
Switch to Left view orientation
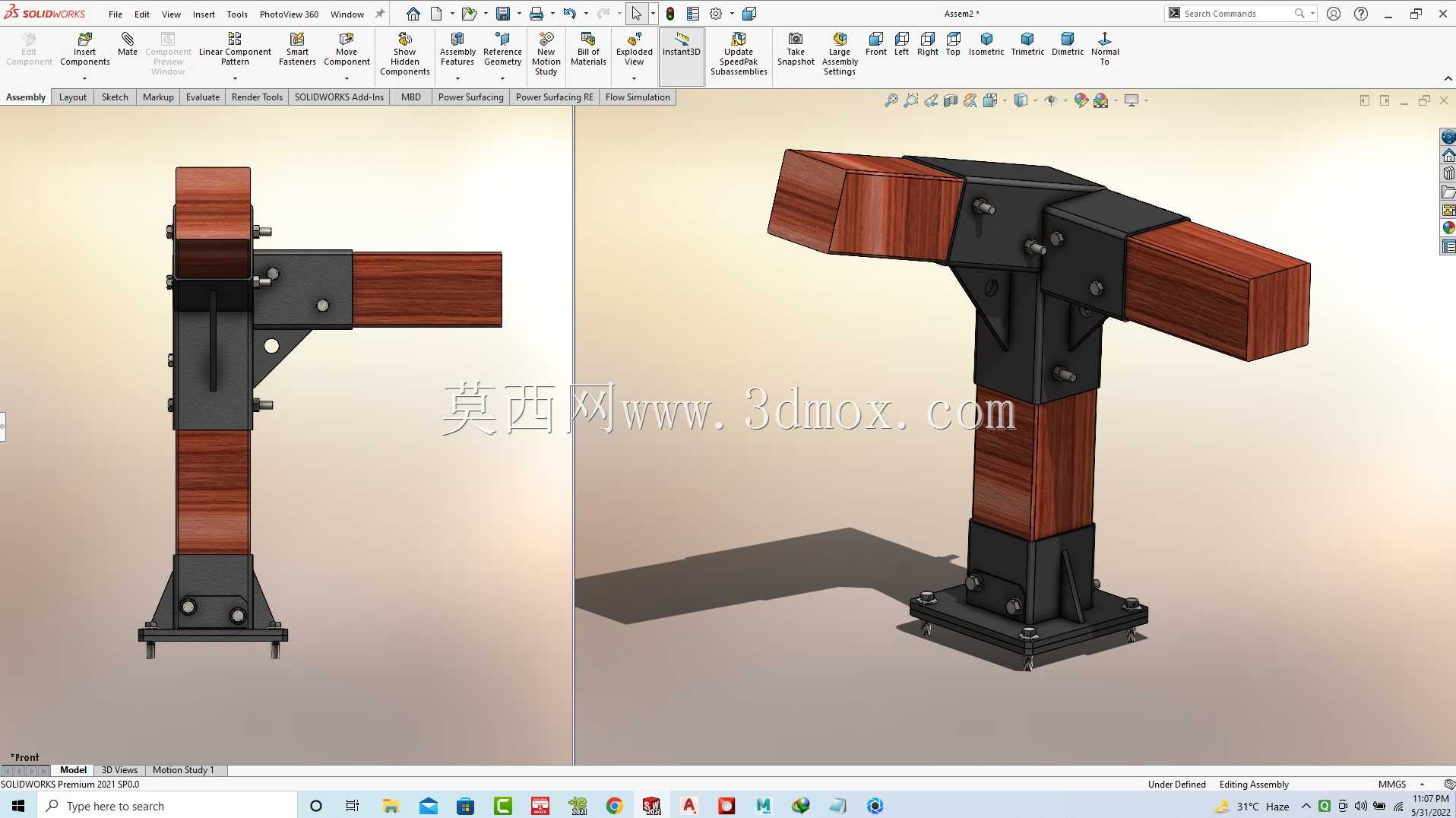pyautogui.click(x=901, y=44)
